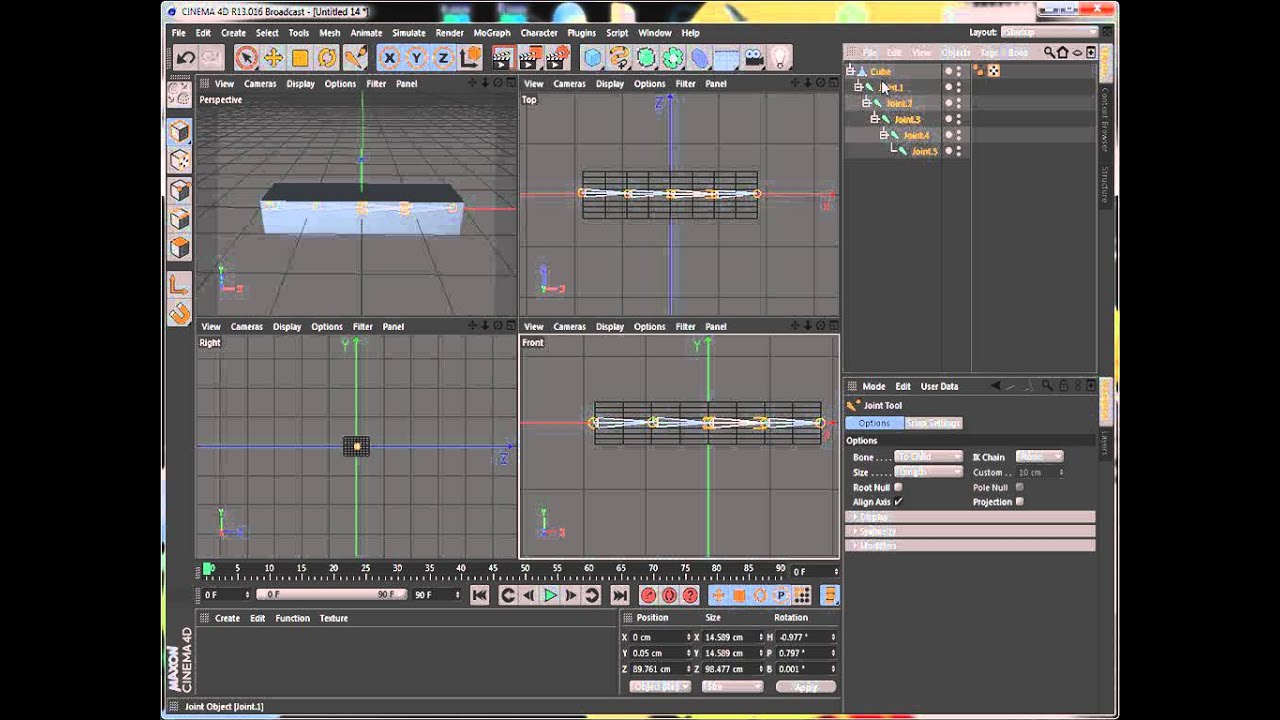1280x720 pixels.
Task: Open the MoGraph menu
Action: pyautogui.click(x=492, y=33)
